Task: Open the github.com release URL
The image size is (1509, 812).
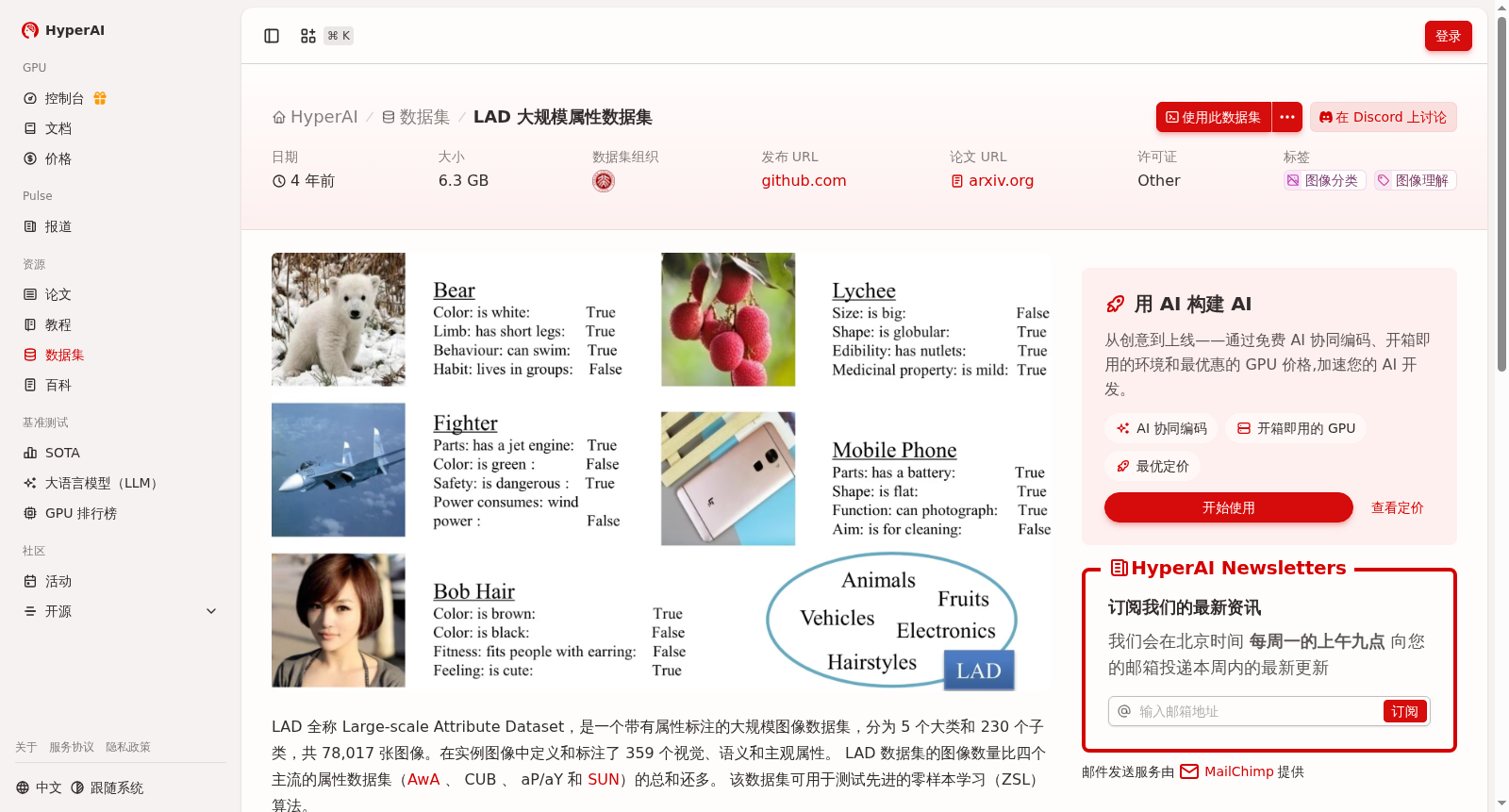Action: (804, 180)
